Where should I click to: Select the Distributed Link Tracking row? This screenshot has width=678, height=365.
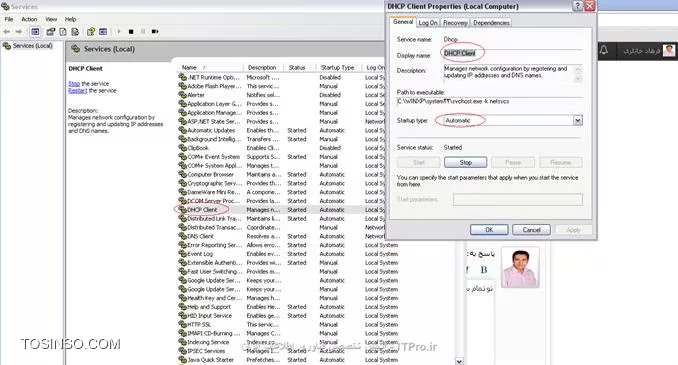pos(281,218)
